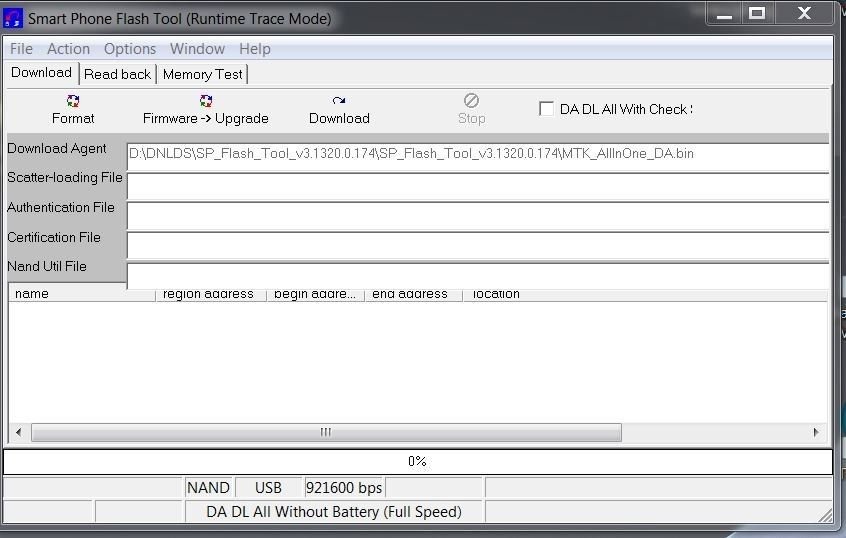
Task: Click the Authentication File path field
Action: tap(478, 216)
